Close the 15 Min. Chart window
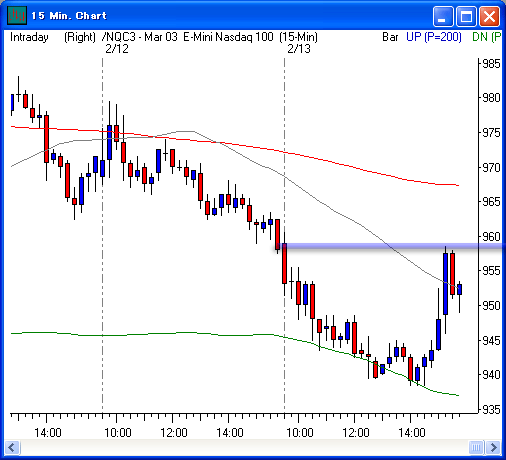This screenshot has height=460, width=506. coord(489,16)
